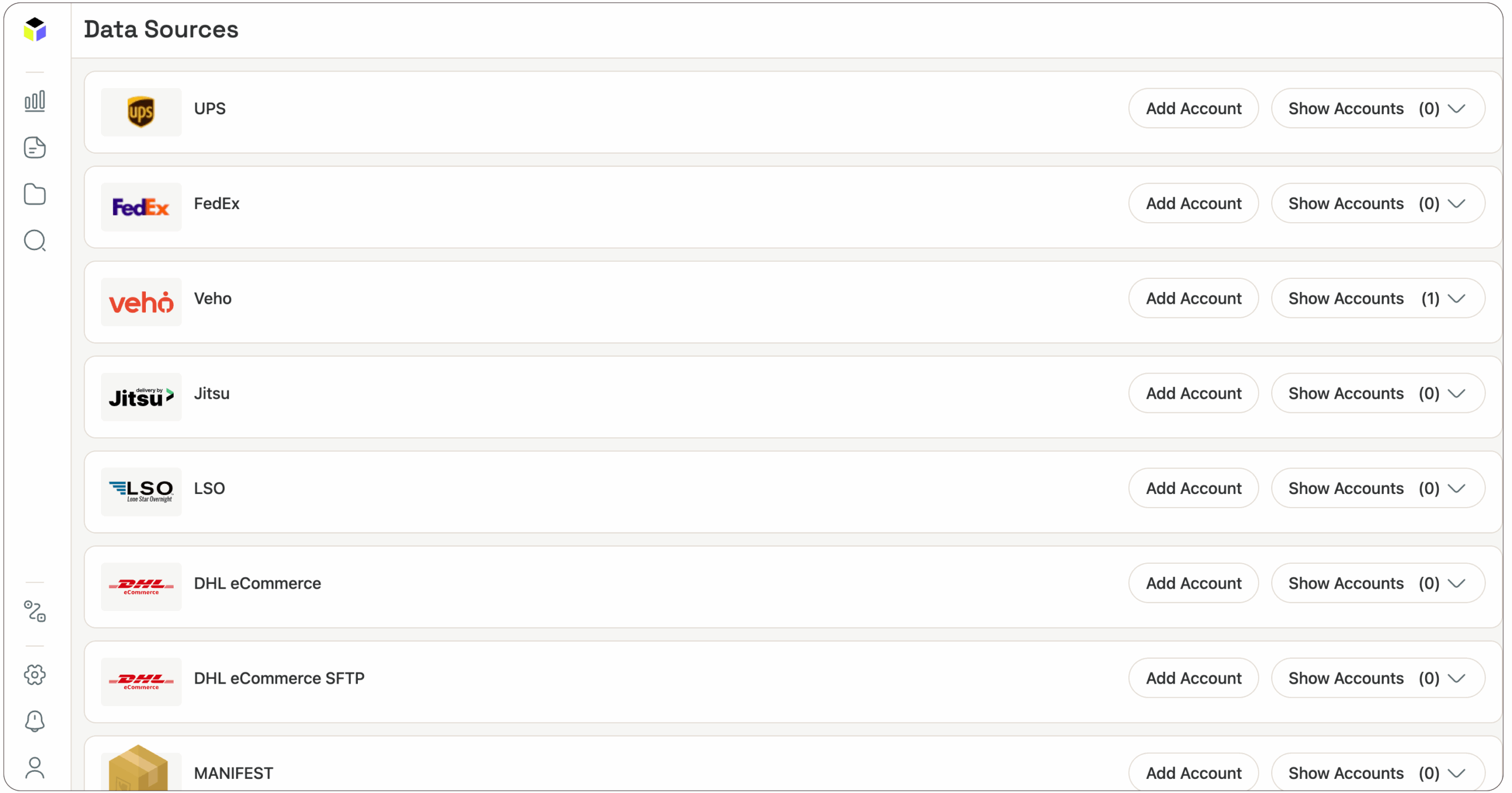This screenshot has width=1512, height=793.
Task: Expand Show Accounts for LSO
Action: pyautogui.click(x=1377, y=489)
